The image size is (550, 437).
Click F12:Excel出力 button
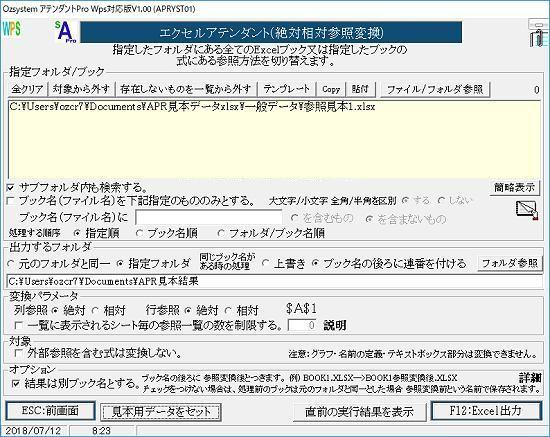point(486,411)
